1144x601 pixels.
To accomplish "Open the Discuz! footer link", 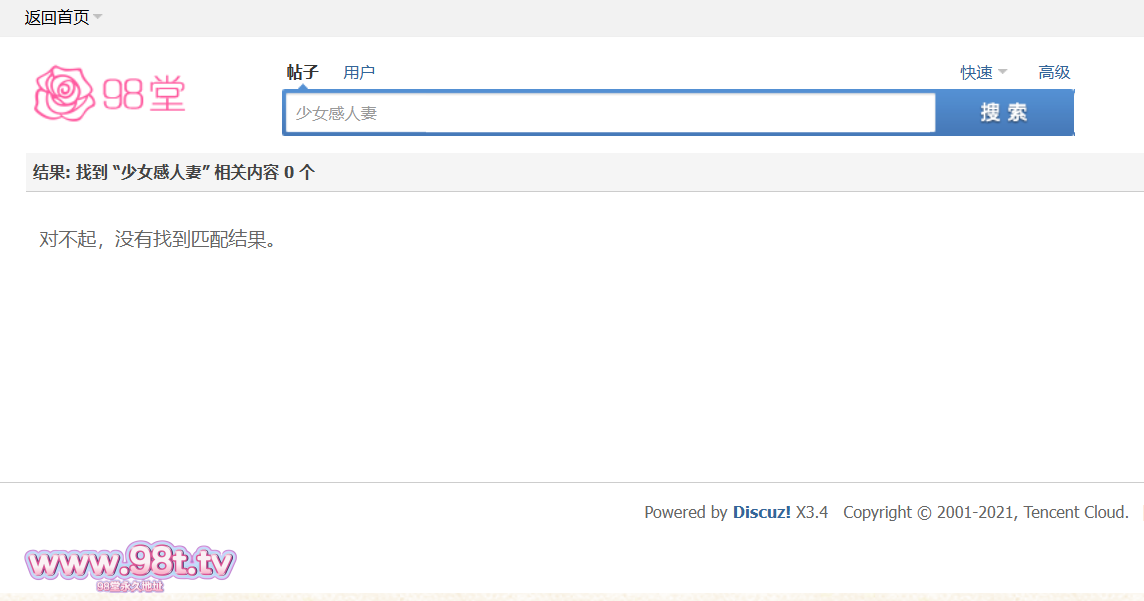I will coord(761,512).
